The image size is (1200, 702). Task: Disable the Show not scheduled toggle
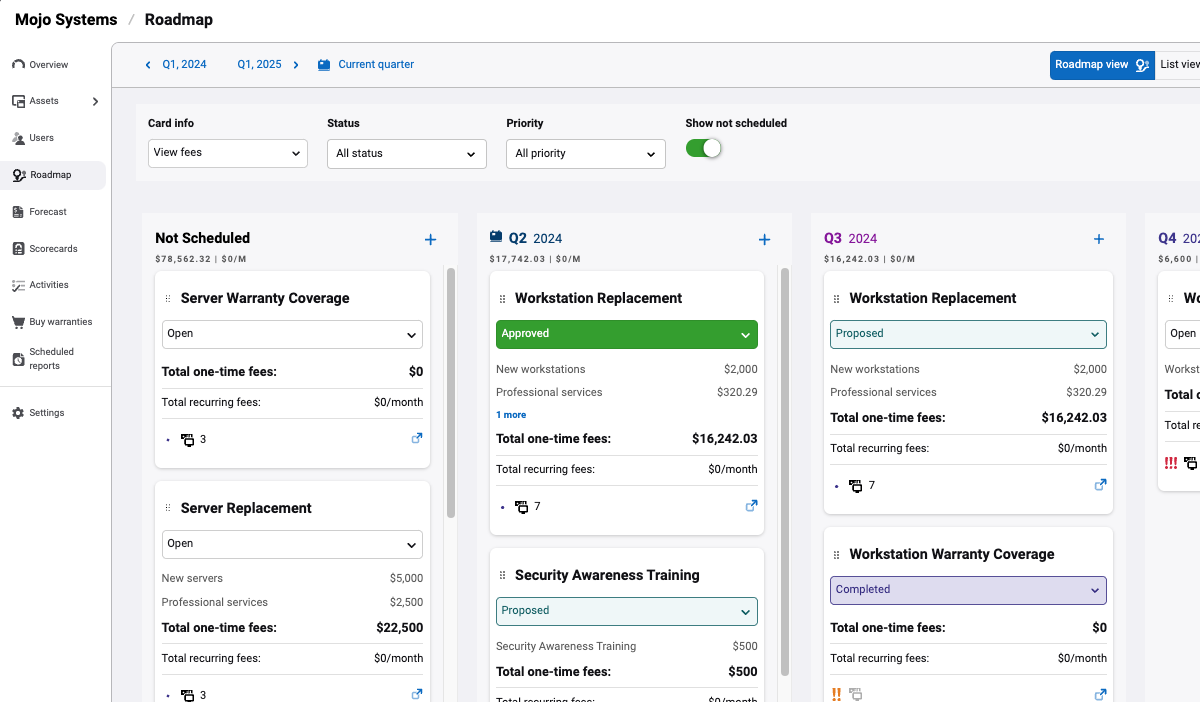[x=703, y=146]
